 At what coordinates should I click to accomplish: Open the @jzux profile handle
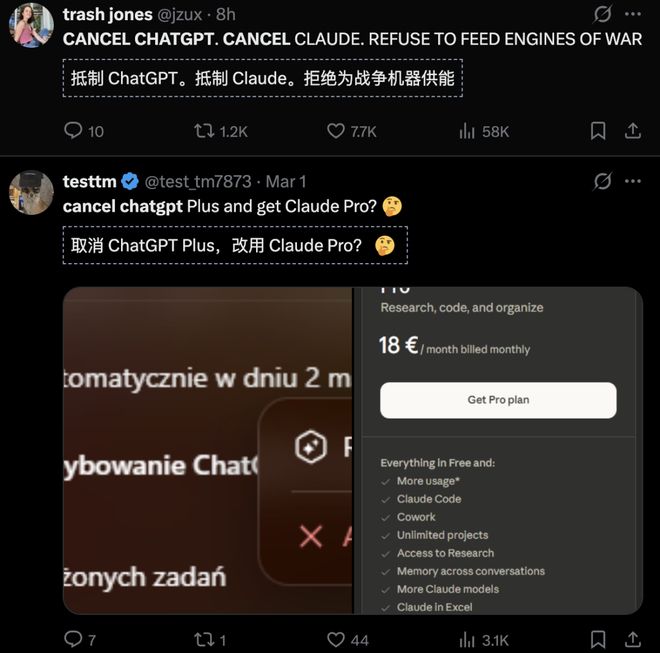pyautogui.click(x=179, y=15)
